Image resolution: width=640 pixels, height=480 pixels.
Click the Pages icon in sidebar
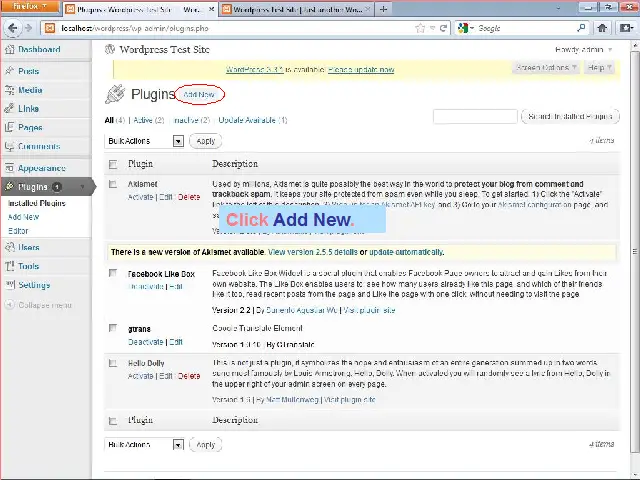coord(9,127)
